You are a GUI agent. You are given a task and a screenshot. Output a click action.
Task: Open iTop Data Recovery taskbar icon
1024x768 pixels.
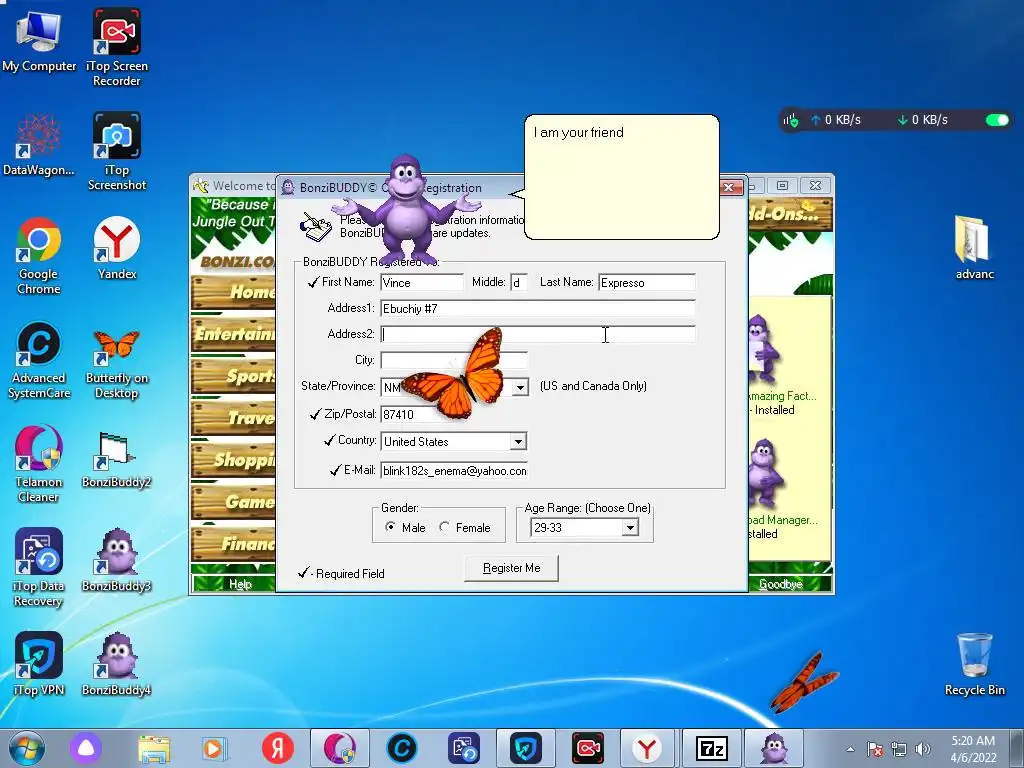click(x=464, y=748)
